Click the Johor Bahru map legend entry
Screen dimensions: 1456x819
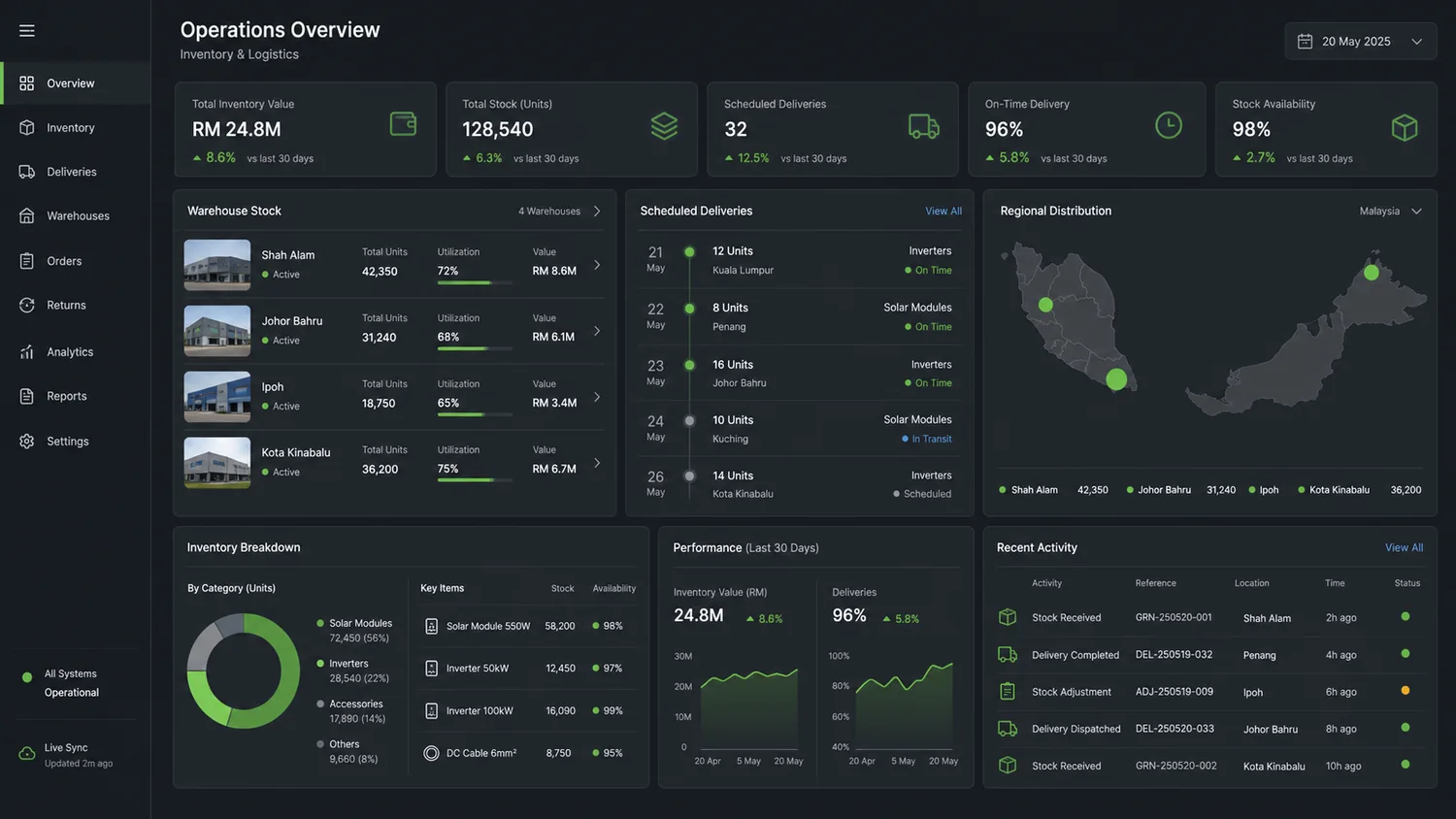pos(1180,490)
